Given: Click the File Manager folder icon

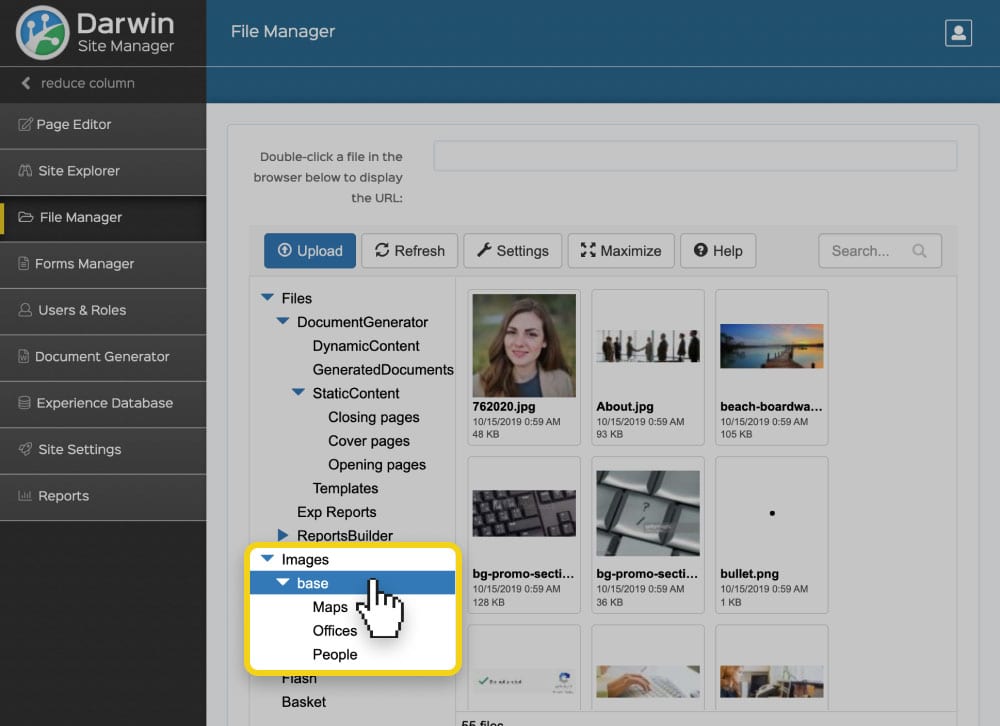Looking at the screenshot, I should click(x=26, y=217).
